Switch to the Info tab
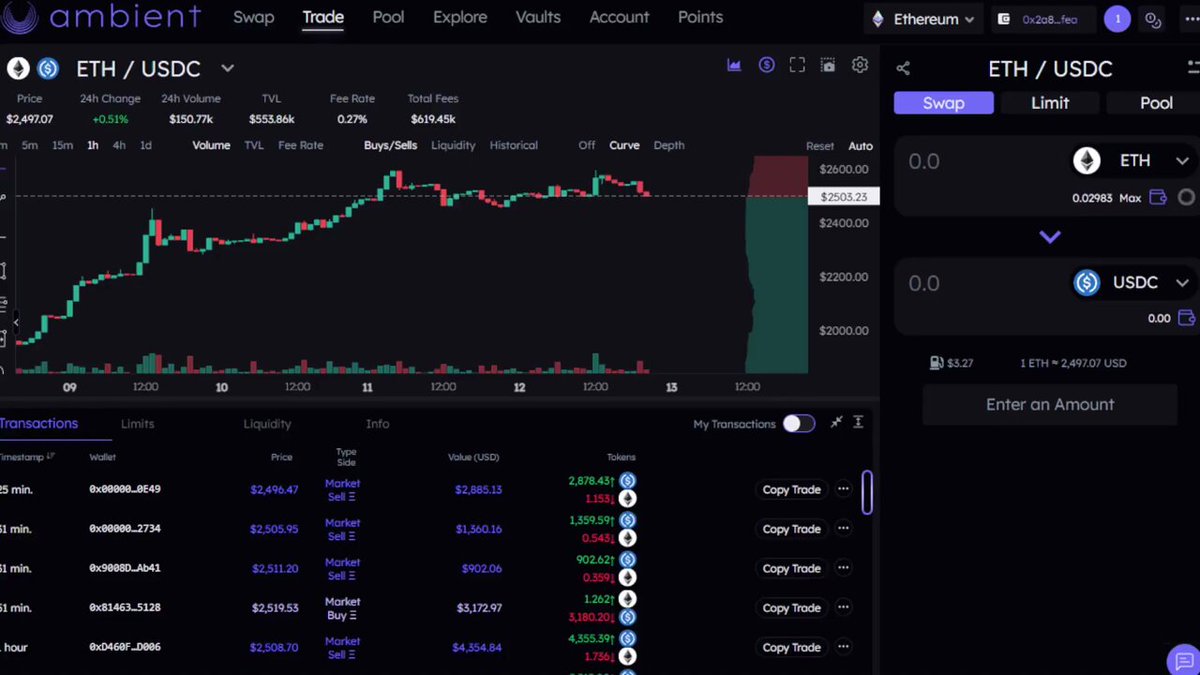Image resolution: width=1200 pixels, height=675 pixels. point(377,424)
